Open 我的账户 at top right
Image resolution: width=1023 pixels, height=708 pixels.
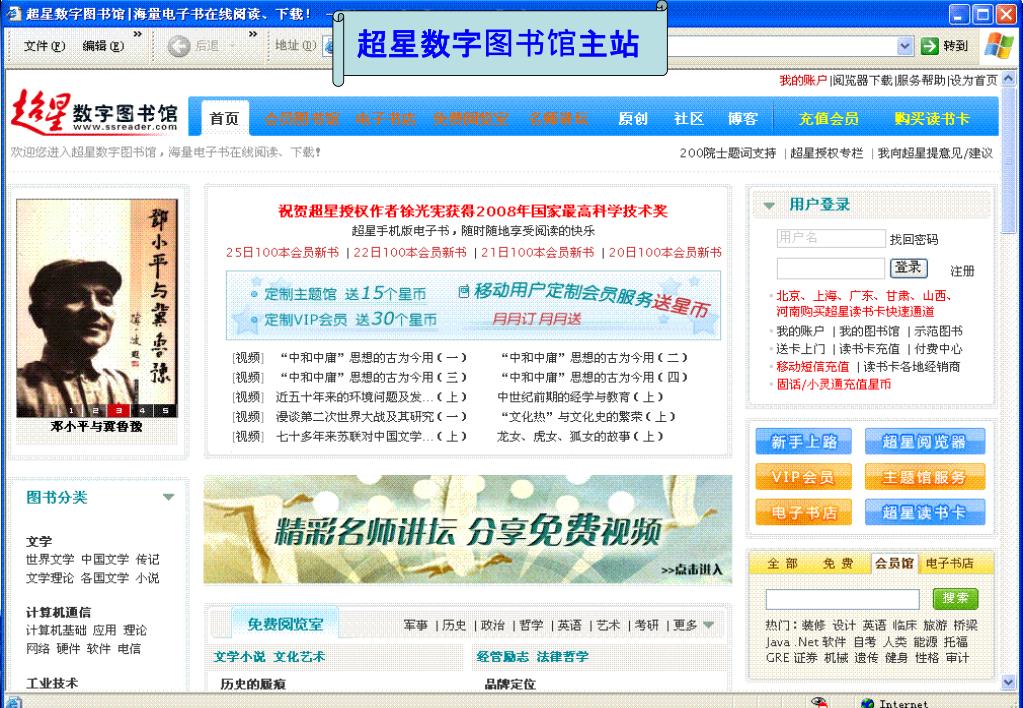pos(803,80)
